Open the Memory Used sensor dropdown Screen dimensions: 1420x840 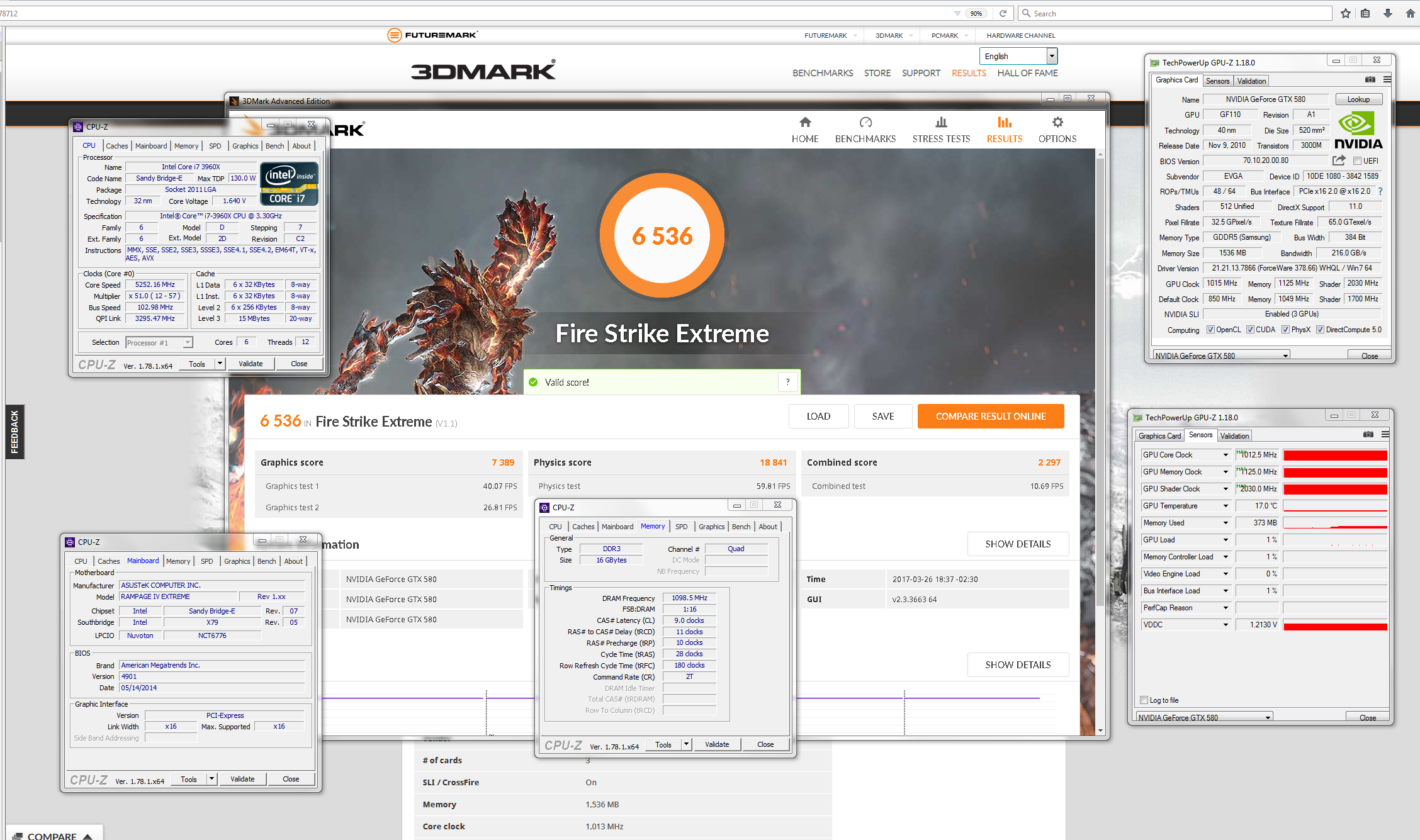[1225, 523]
